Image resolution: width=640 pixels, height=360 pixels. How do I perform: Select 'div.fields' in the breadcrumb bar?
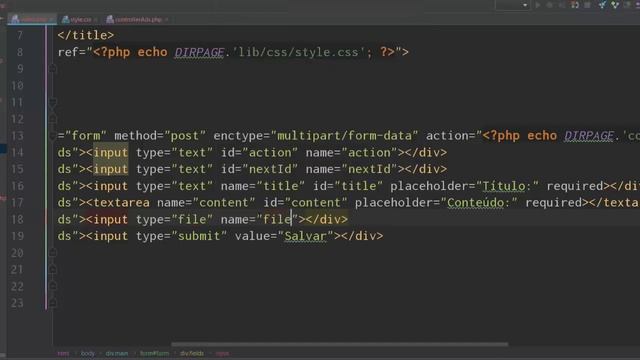point(192,353)
